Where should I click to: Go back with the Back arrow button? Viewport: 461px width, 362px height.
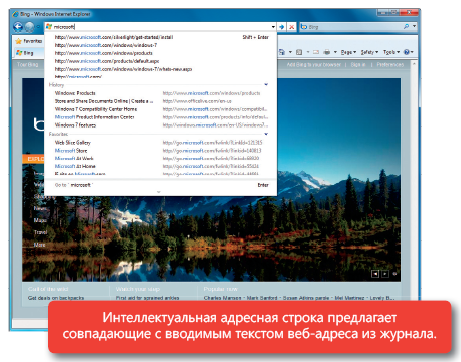pyautogui.click(x=18, y=27)
